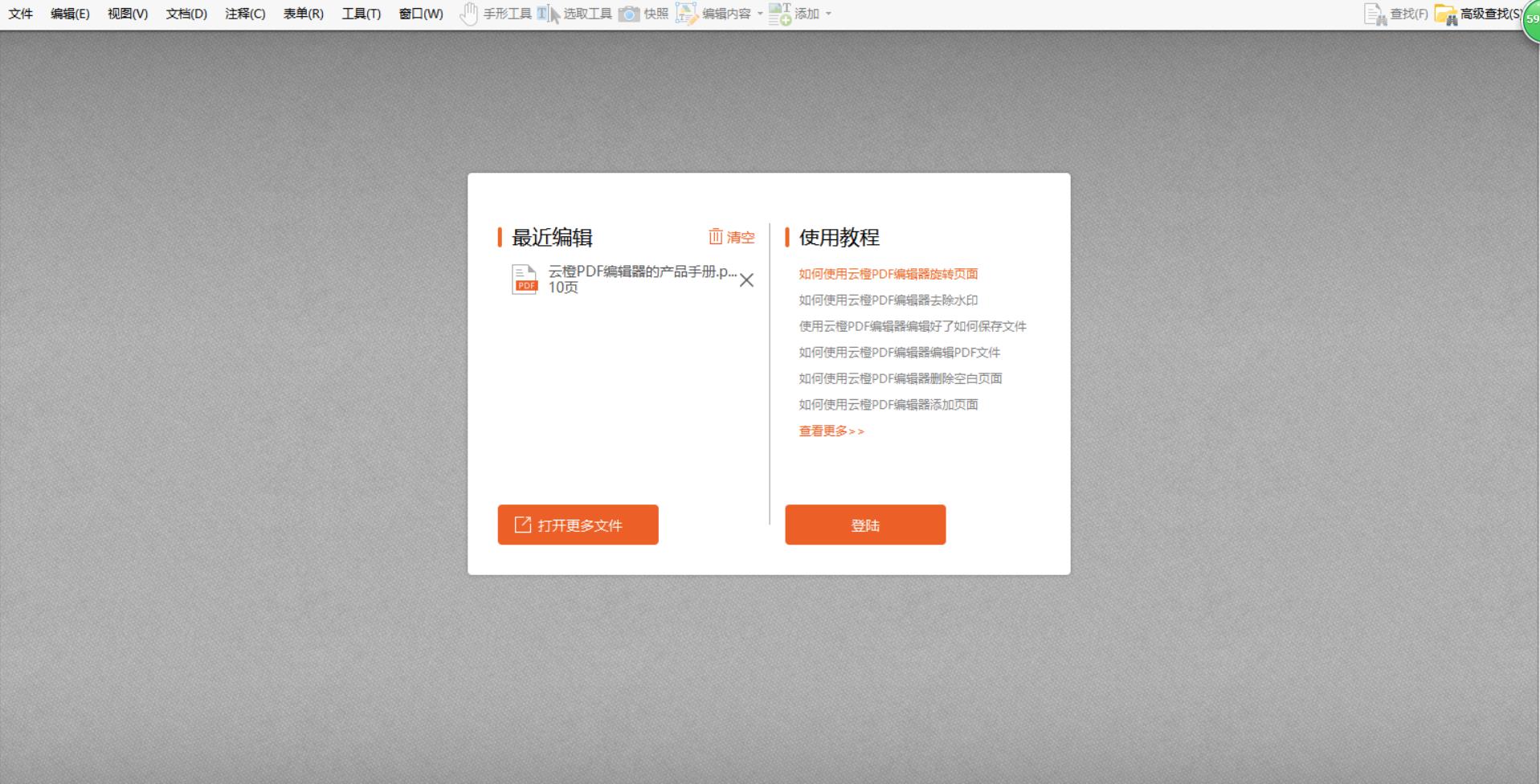Image resolution: width=1540 pixels, height=784 pixels.
Task: Open tutorial 使用云橙PDF编辑器编辑好了如何保存文件
Action: click(x=913, y=326)
